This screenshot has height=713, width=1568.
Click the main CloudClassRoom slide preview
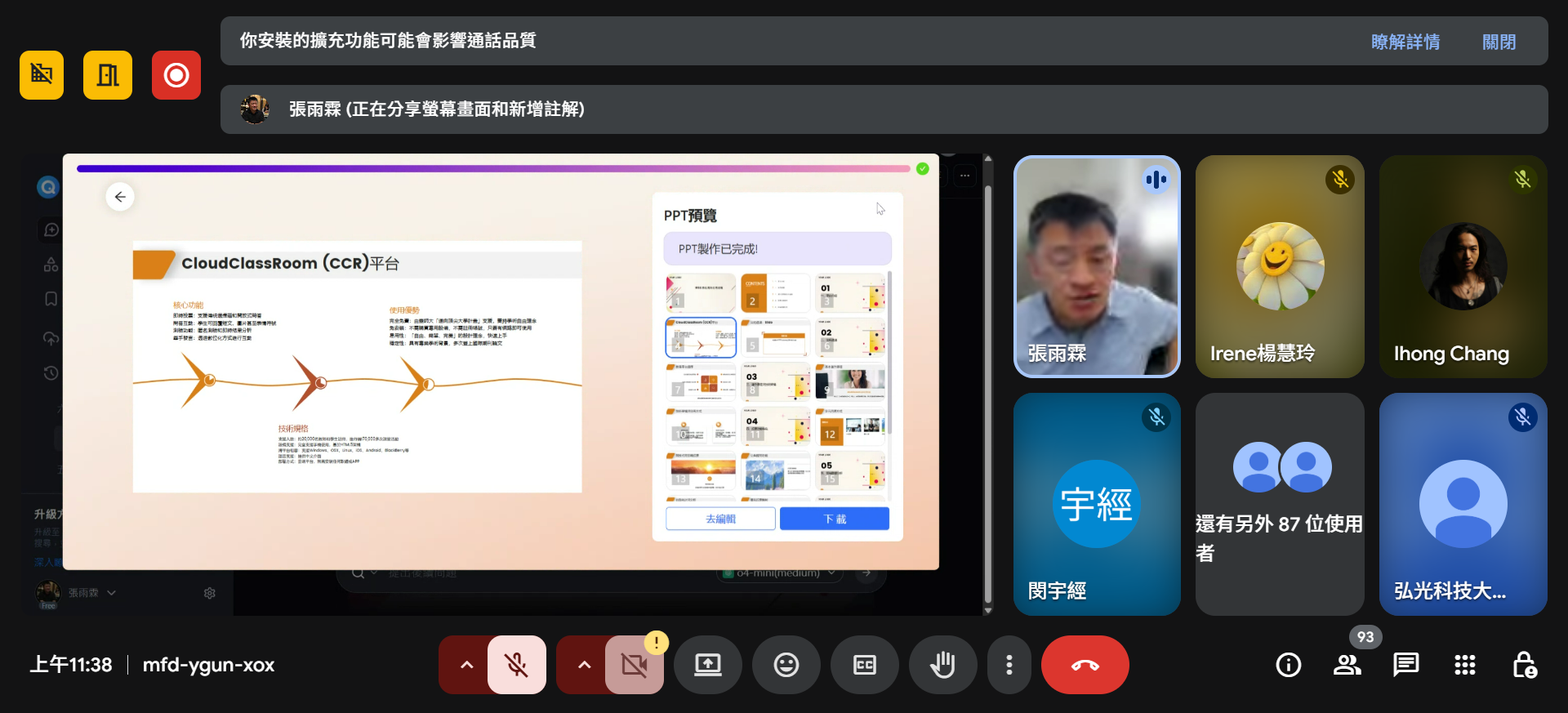(358, 367)
